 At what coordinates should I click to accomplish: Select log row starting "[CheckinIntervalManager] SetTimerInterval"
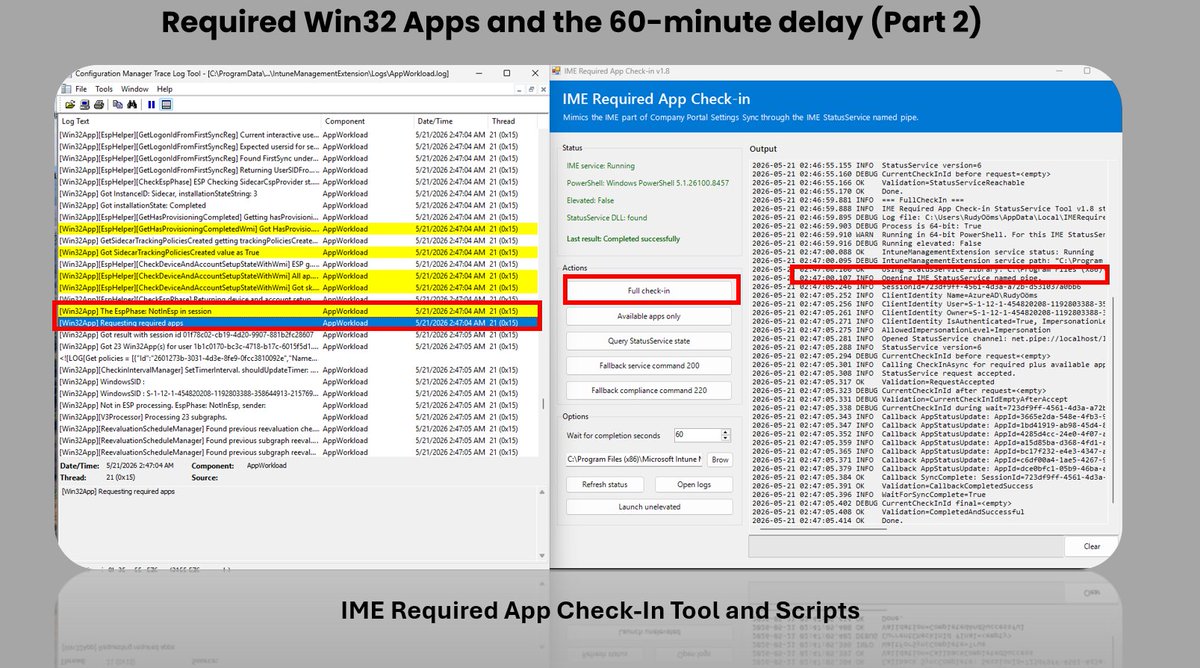pyautogui.click(x=299, y=370)
